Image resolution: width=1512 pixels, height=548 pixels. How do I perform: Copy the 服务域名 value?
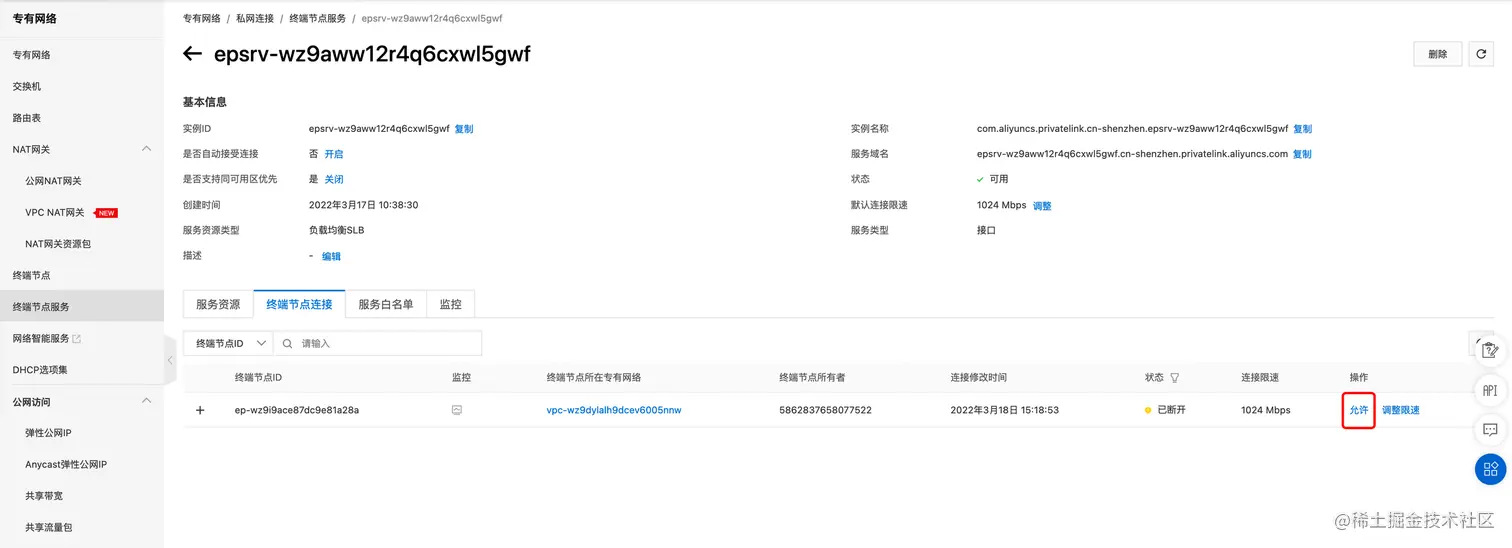pyautogui.click(x=1302, y=154)
